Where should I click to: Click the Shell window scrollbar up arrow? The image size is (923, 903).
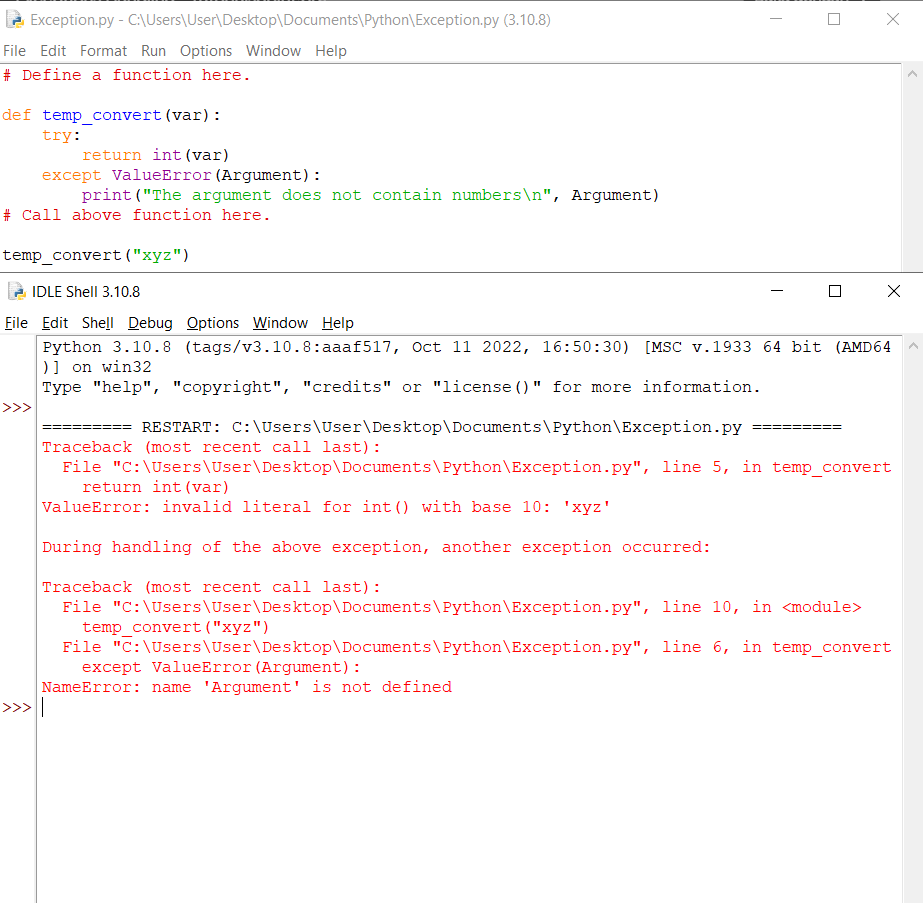(911, 345)
